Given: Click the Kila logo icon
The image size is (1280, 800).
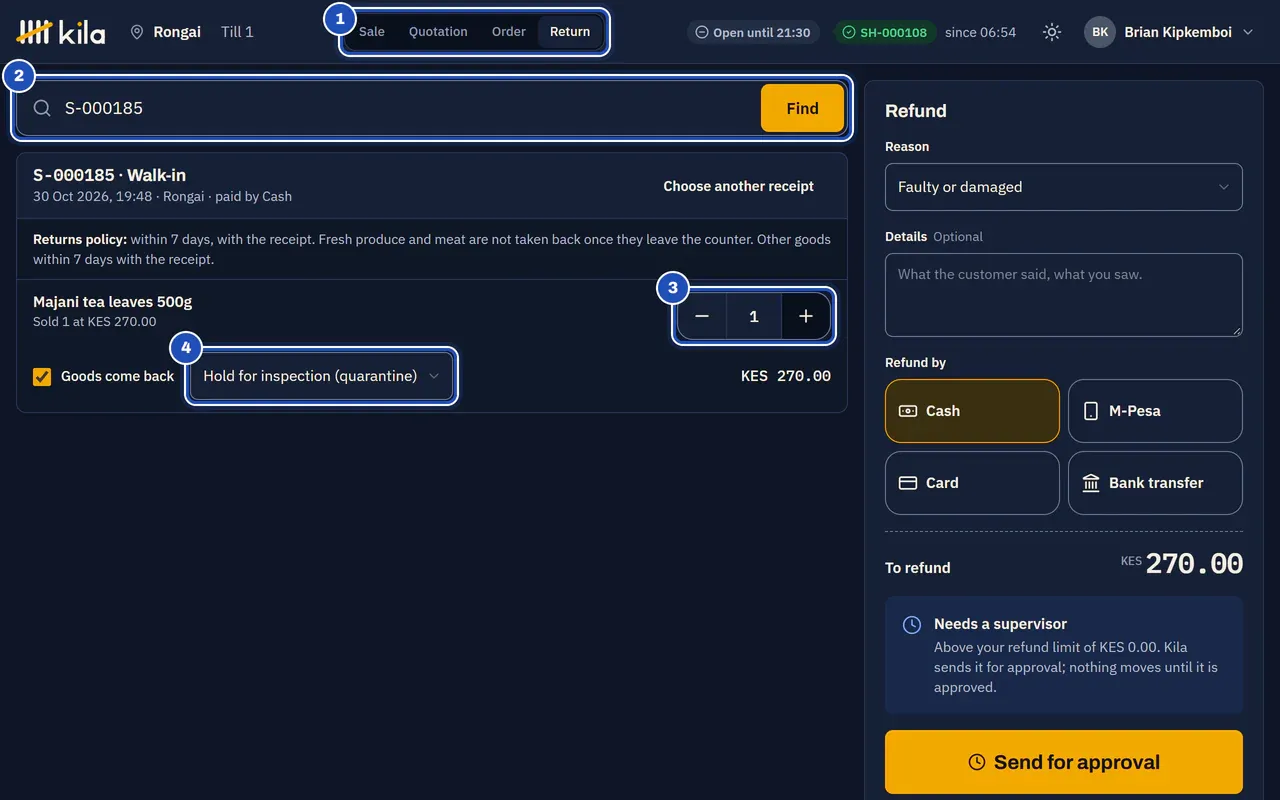Looking at the screenshot, I should [x=35, y=32].
